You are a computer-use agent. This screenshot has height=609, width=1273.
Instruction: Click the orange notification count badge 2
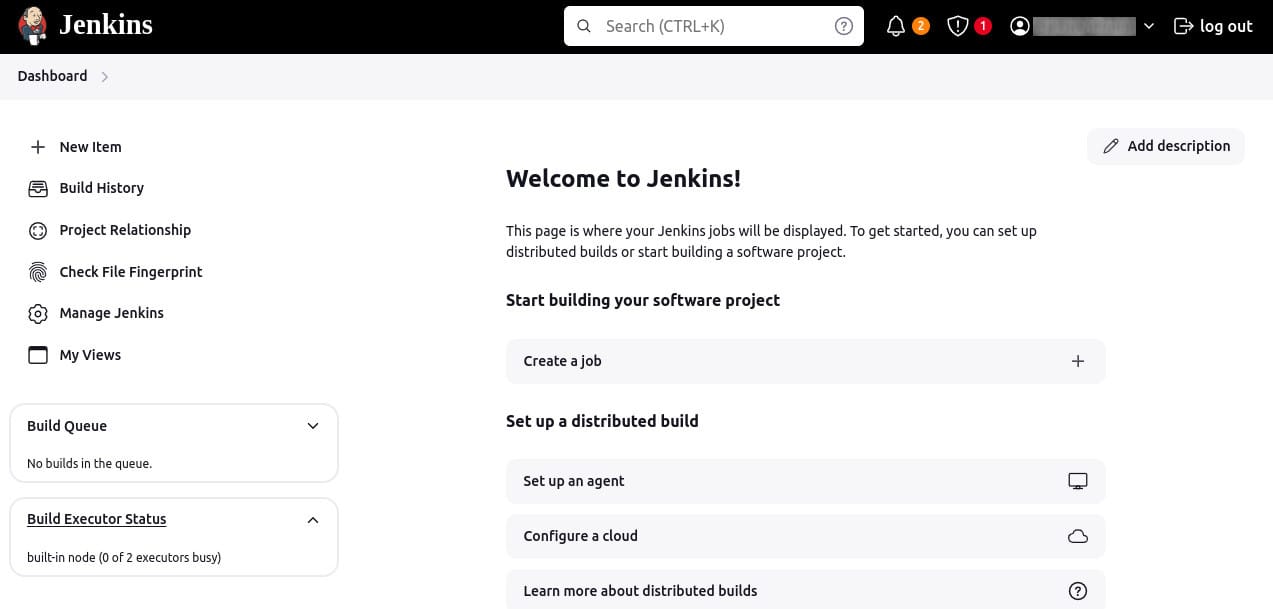click(x=921, y=26)
